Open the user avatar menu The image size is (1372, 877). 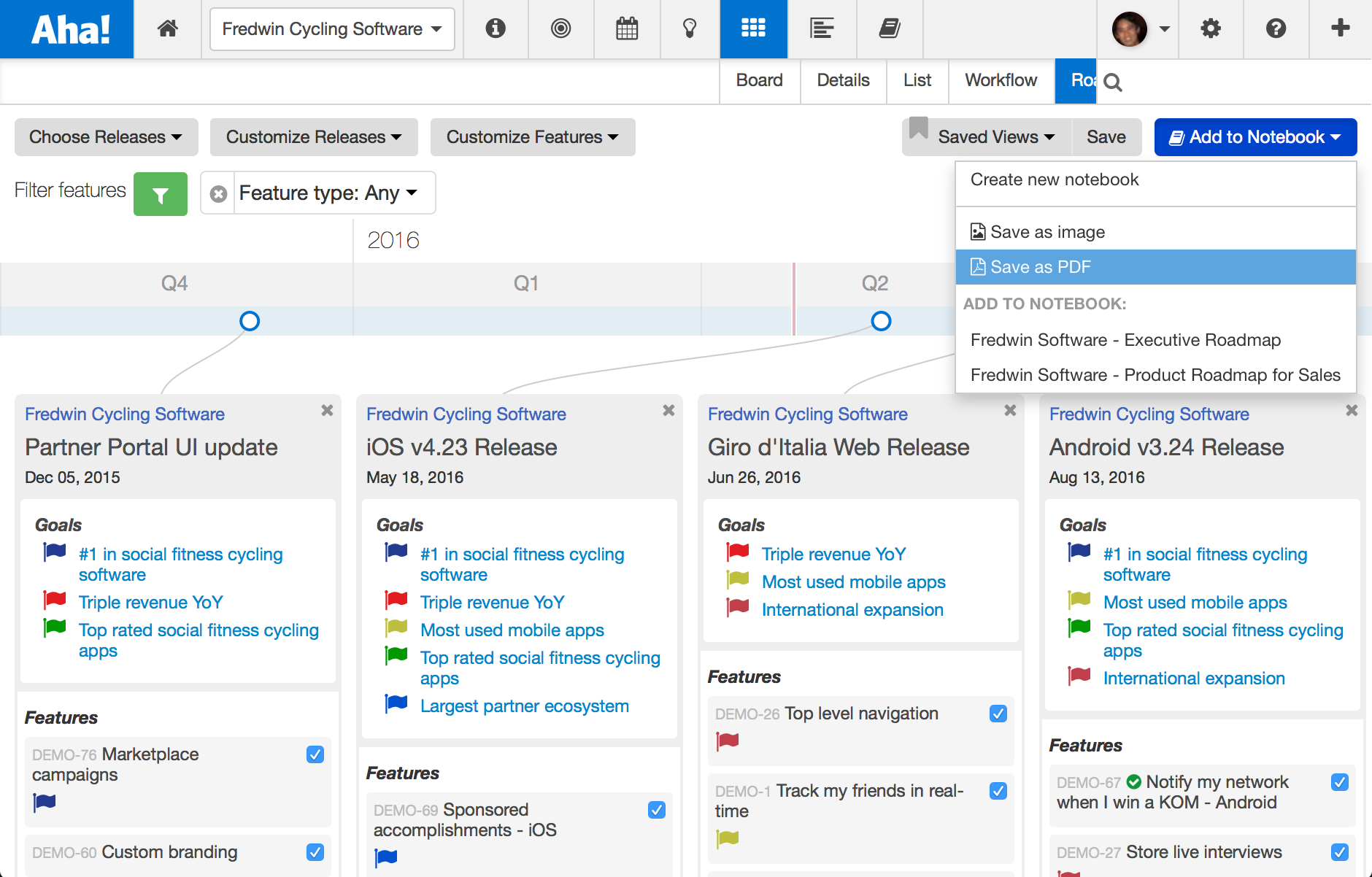(1140, 29)
